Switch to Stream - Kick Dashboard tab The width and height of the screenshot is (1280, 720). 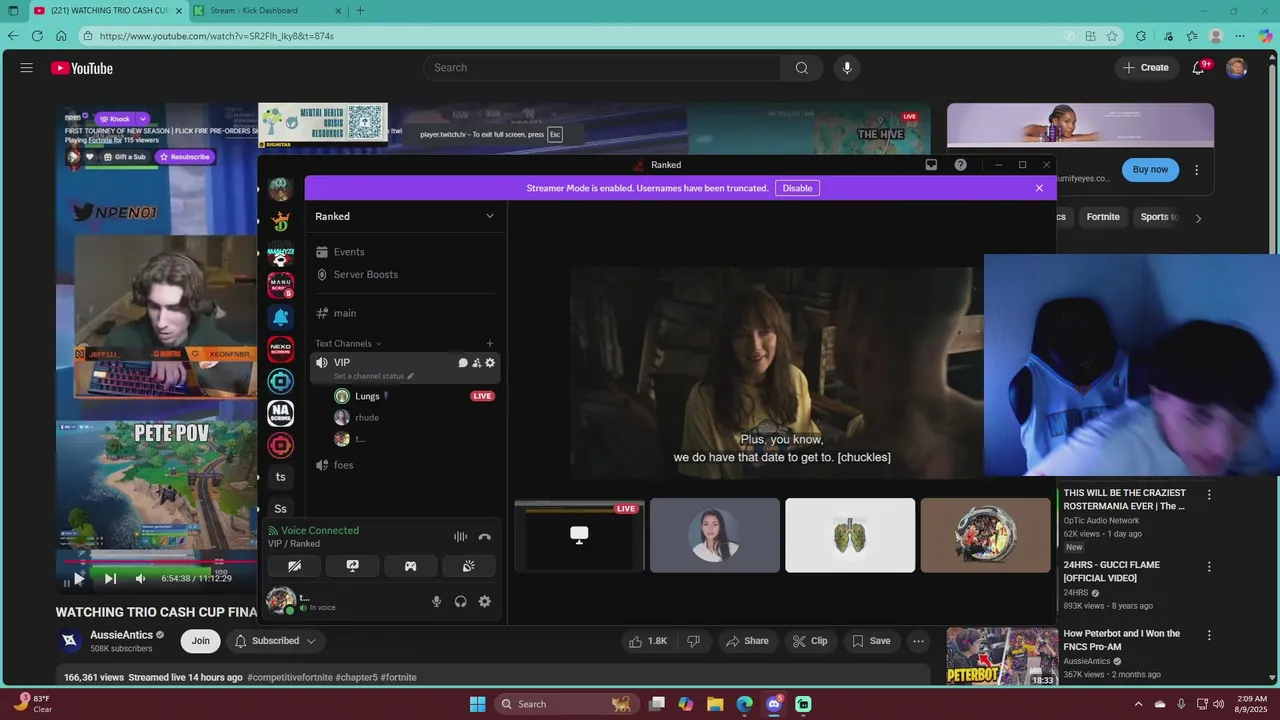pos(267,11)
